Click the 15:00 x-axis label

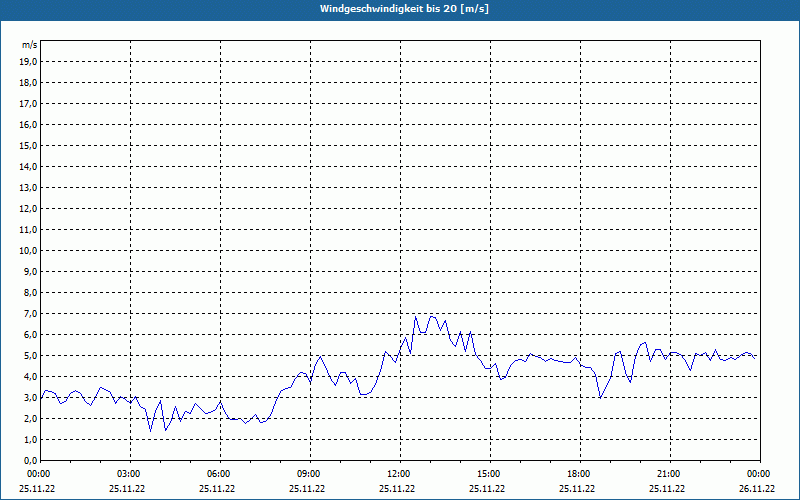[x=490, y=474]
